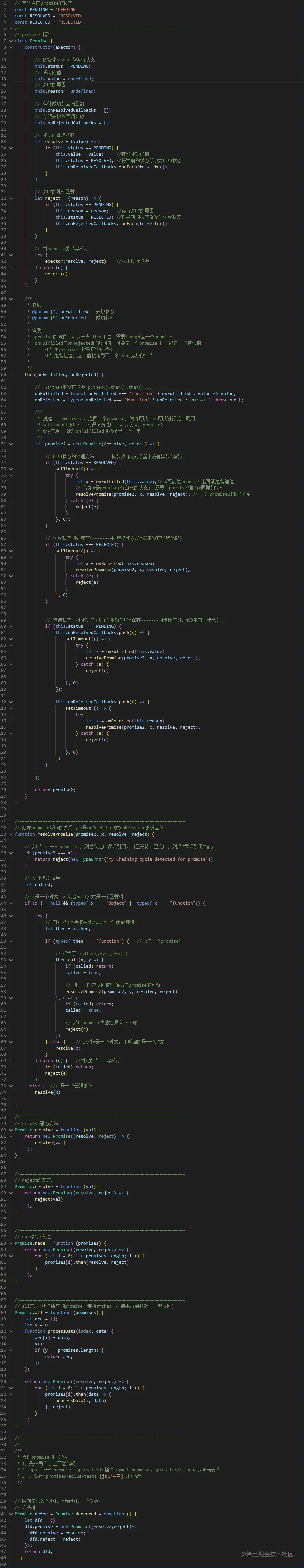Fold the let resolve arrow function
Screen dimensions: 304x1568
10,141
